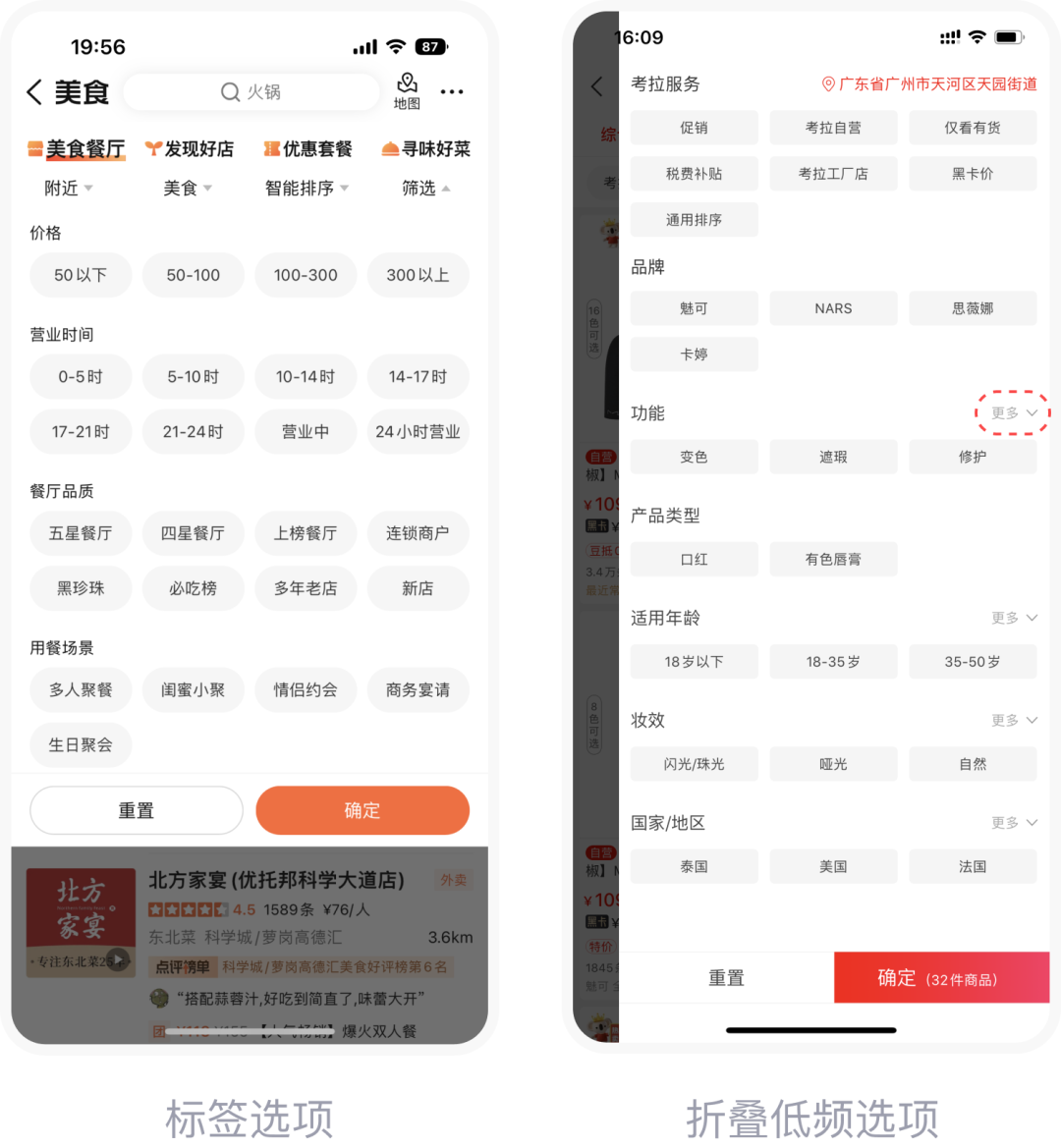Image resolution: width=1061 pixels, height=1148 pixels.
Task: Select the 18-35岁 age tag
Action: (833, 662)
